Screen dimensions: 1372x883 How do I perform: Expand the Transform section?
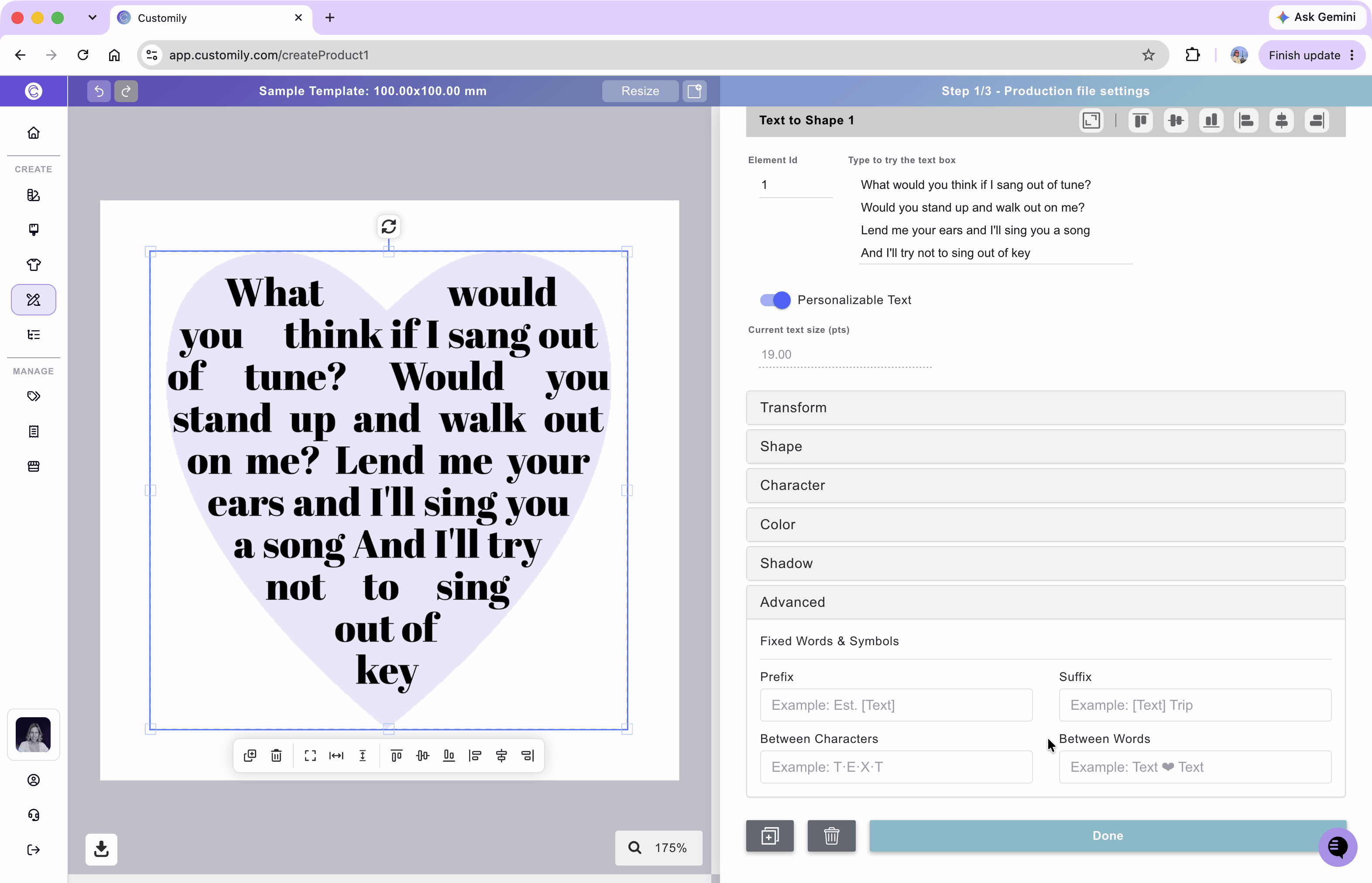point(1045,407)
